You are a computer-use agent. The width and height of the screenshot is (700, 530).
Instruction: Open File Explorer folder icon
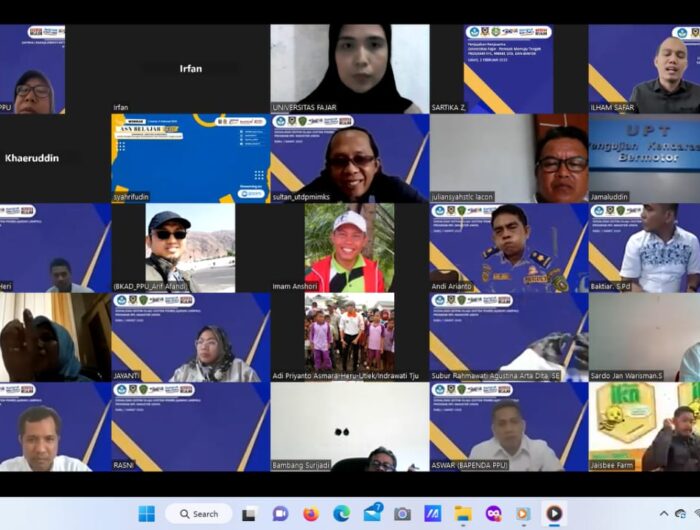463,514
